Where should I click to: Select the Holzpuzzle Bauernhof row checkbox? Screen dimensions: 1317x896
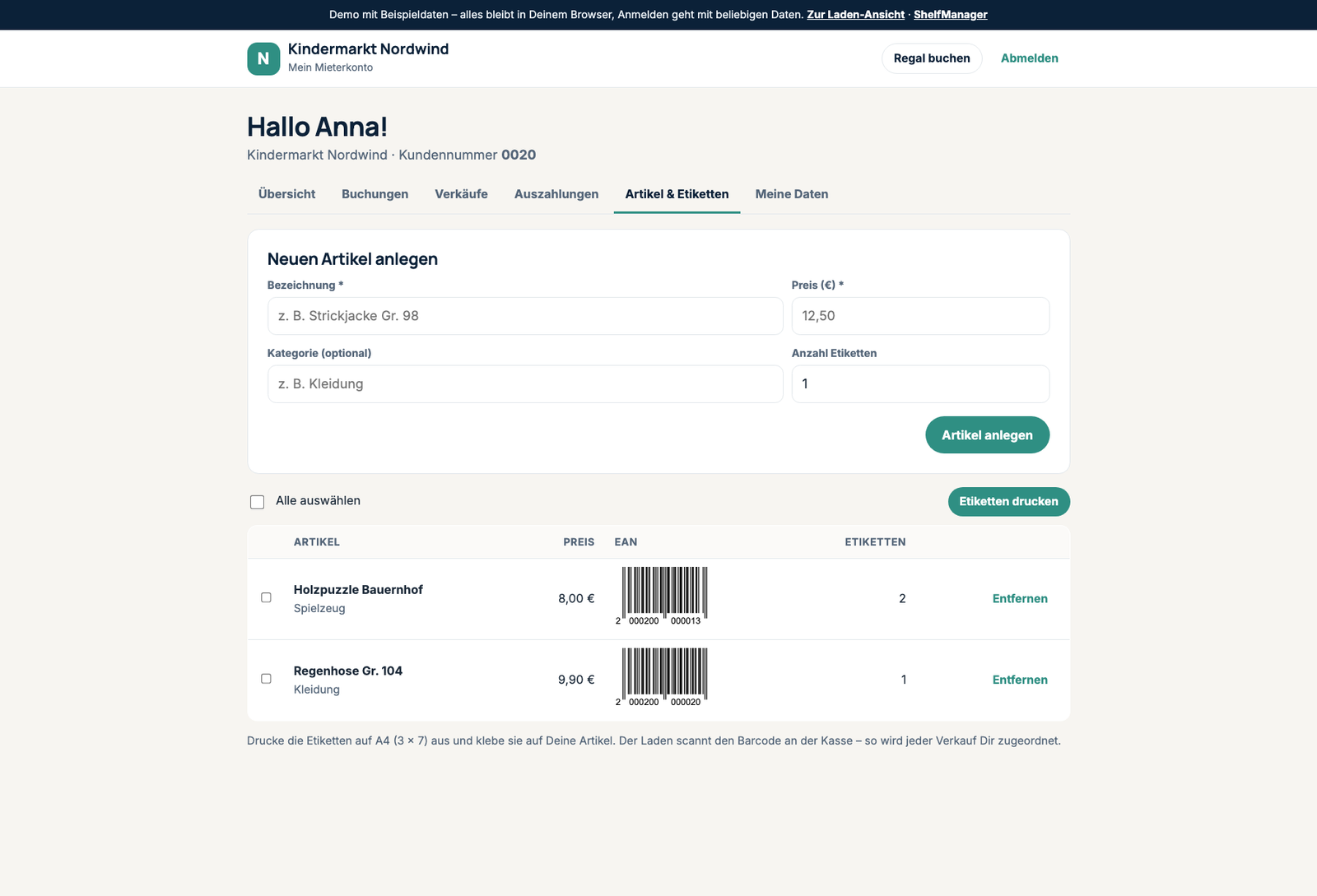[x=266, y=597]
